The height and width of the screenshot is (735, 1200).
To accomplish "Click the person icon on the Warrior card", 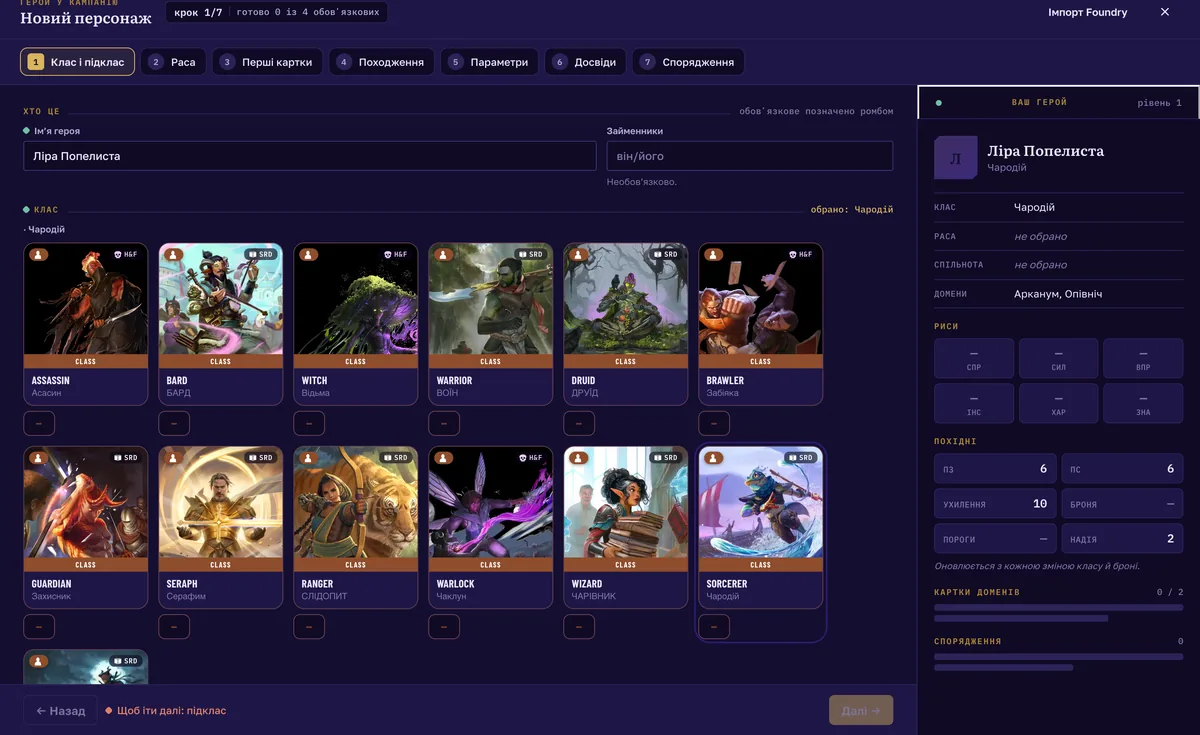I will 444,255.
